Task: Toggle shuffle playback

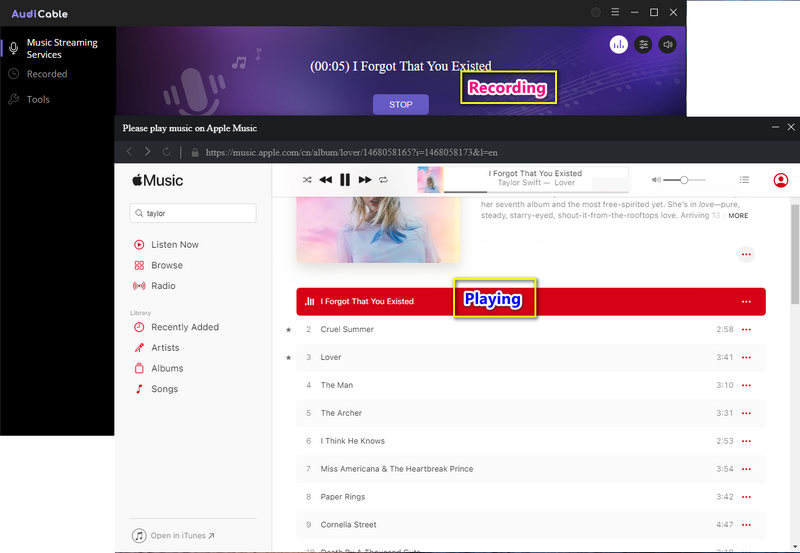Action: point(307,180)
